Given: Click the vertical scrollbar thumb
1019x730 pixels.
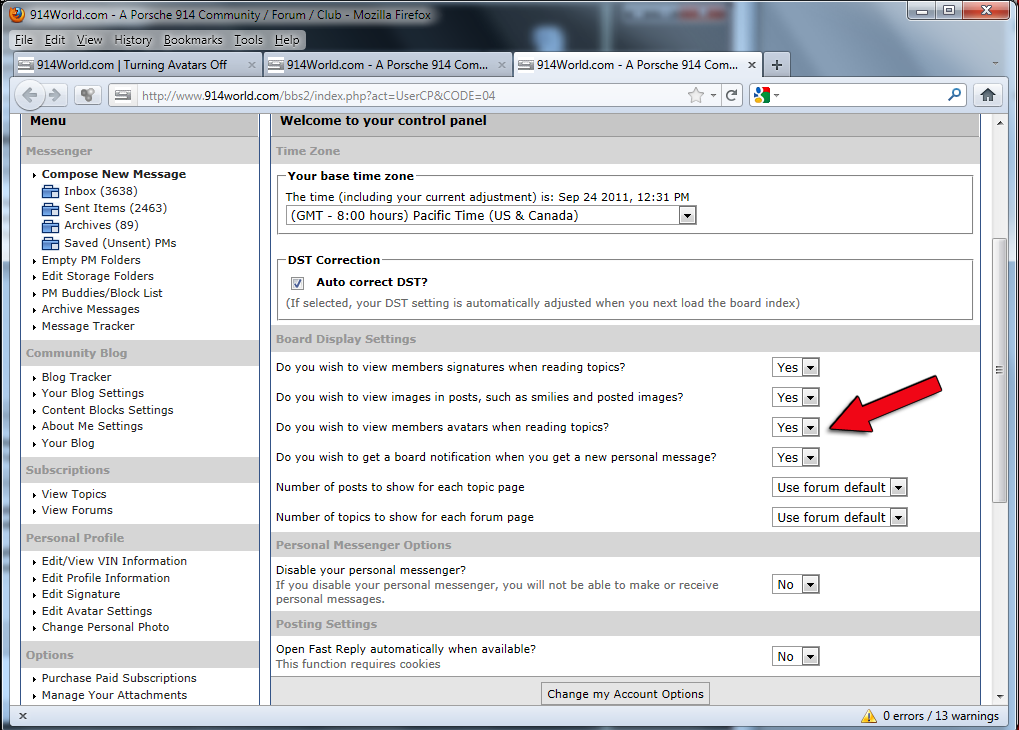Looking at the screenshot, I should tap(1000, 371).
